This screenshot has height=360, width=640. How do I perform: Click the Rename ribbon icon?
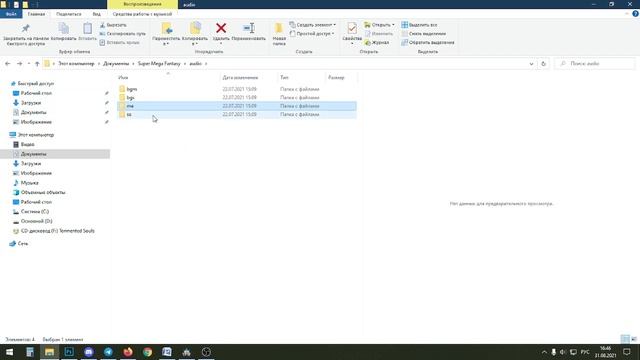(249, 32)
